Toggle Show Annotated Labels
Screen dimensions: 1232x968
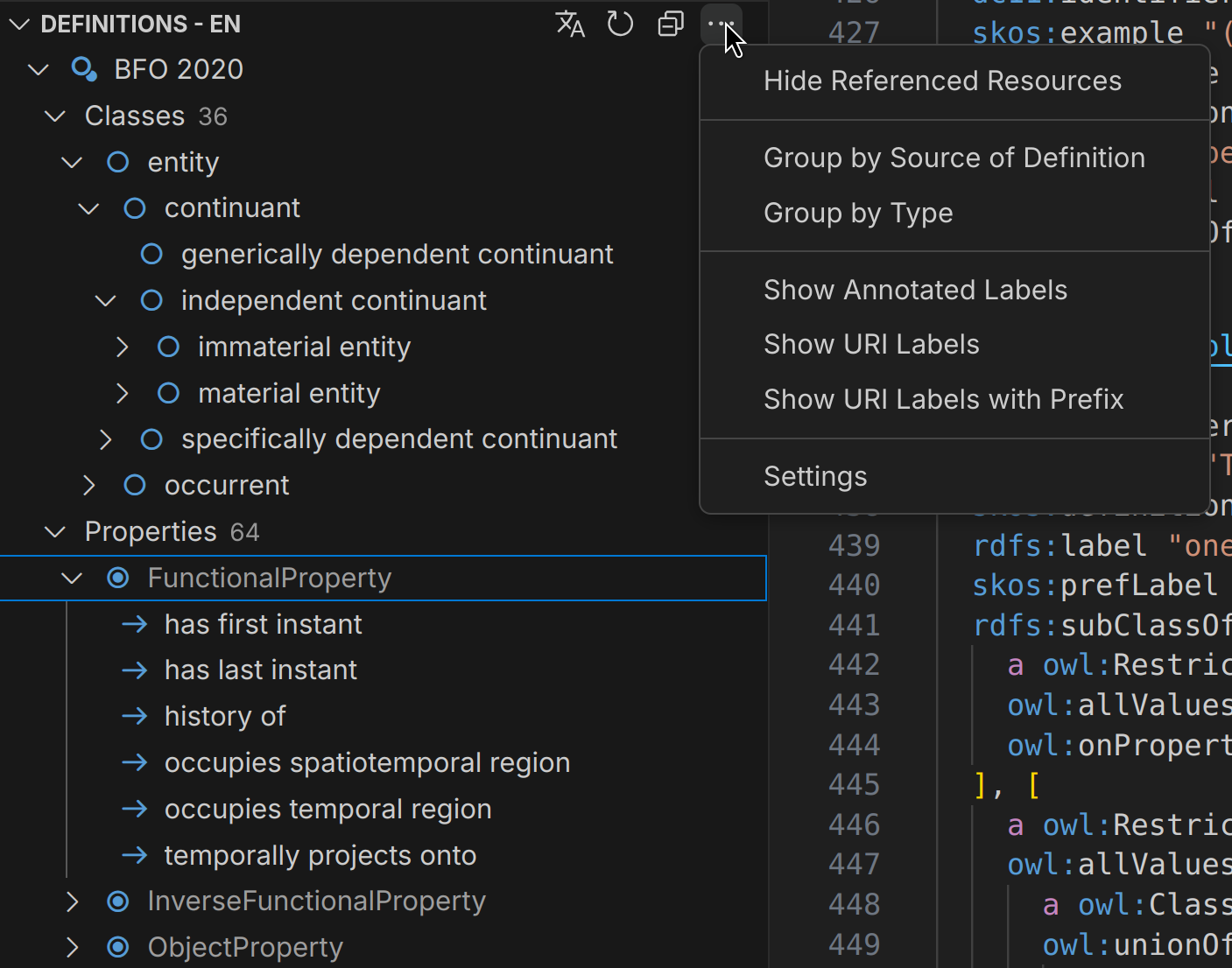tap(915, 290)
